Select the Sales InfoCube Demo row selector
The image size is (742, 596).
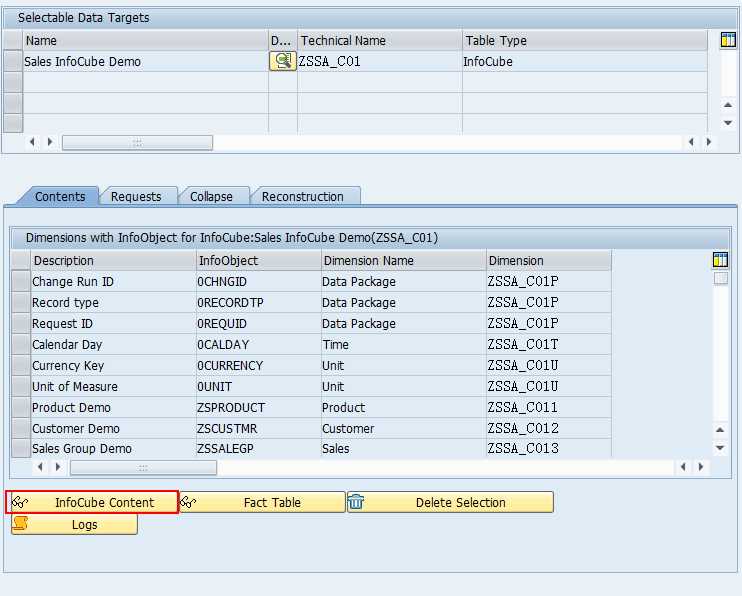pos(13,62)
